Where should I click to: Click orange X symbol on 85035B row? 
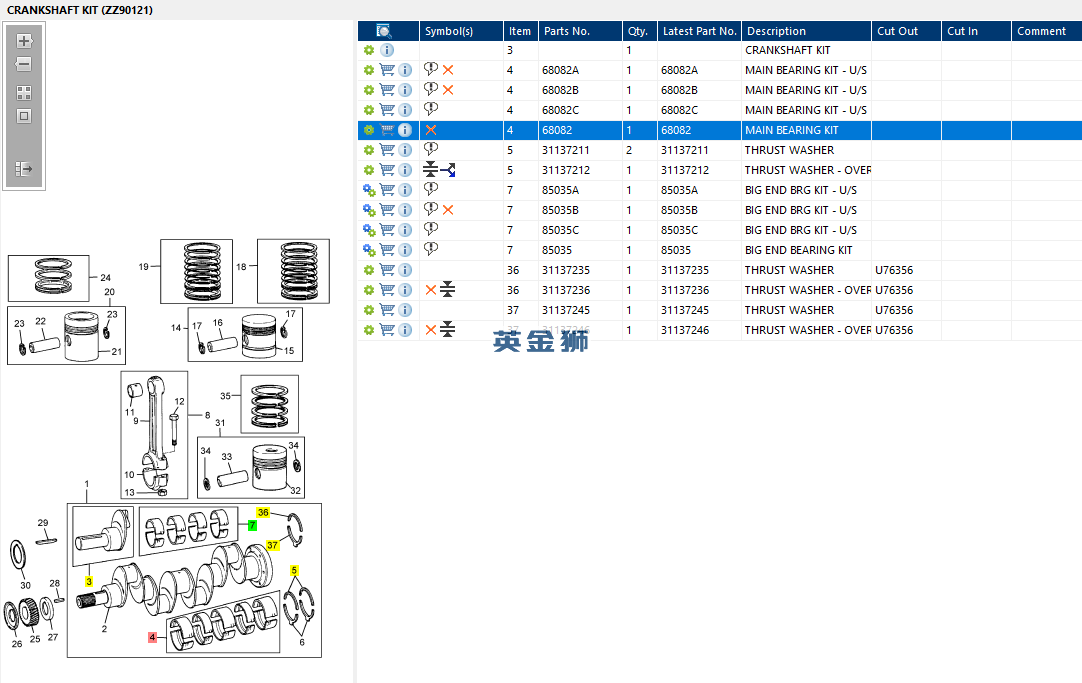coord(448,210)
